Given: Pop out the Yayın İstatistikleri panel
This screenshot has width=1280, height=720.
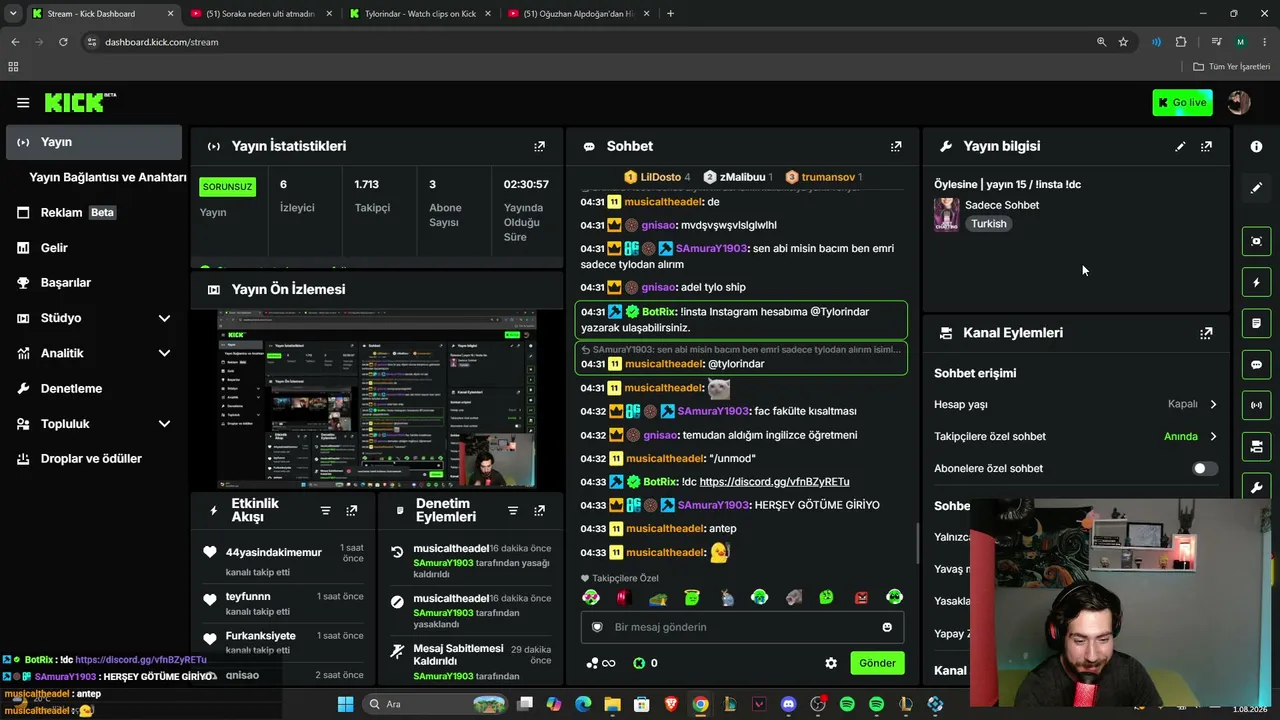Looking at the screenshot, I should [540, 146].
